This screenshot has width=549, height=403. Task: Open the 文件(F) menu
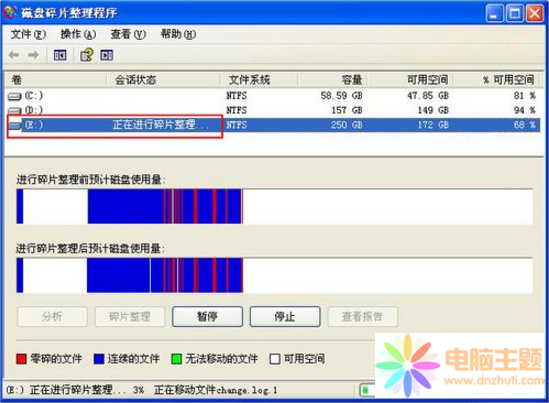click(x=28, y=34)
